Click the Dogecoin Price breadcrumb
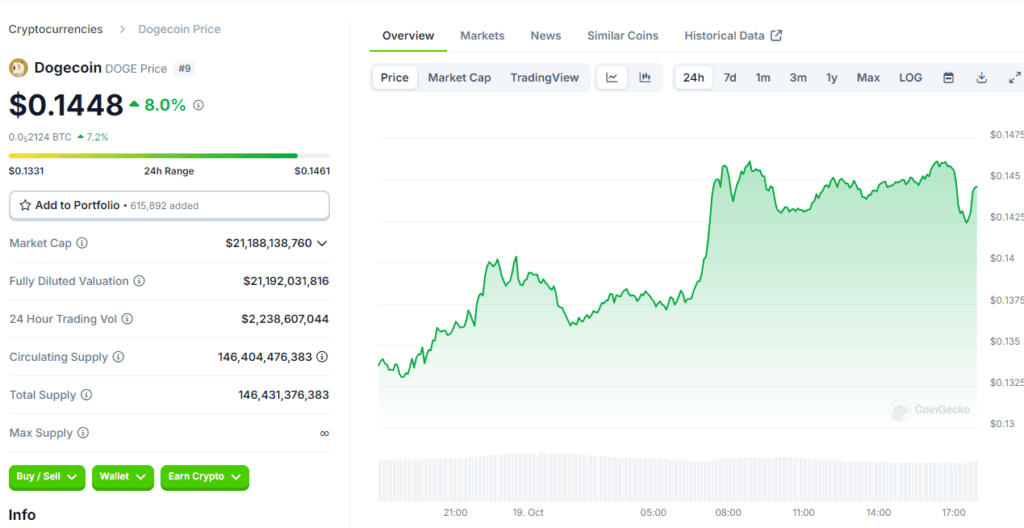The image size is (1024, 528). (180, 29)
